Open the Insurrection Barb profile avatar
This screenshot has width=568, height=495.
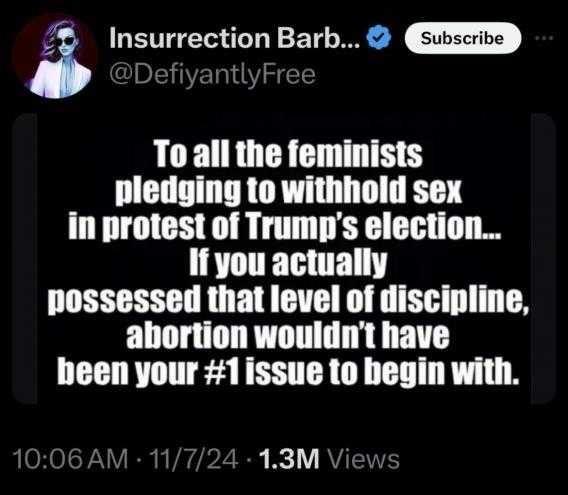(x=55, y=57)
